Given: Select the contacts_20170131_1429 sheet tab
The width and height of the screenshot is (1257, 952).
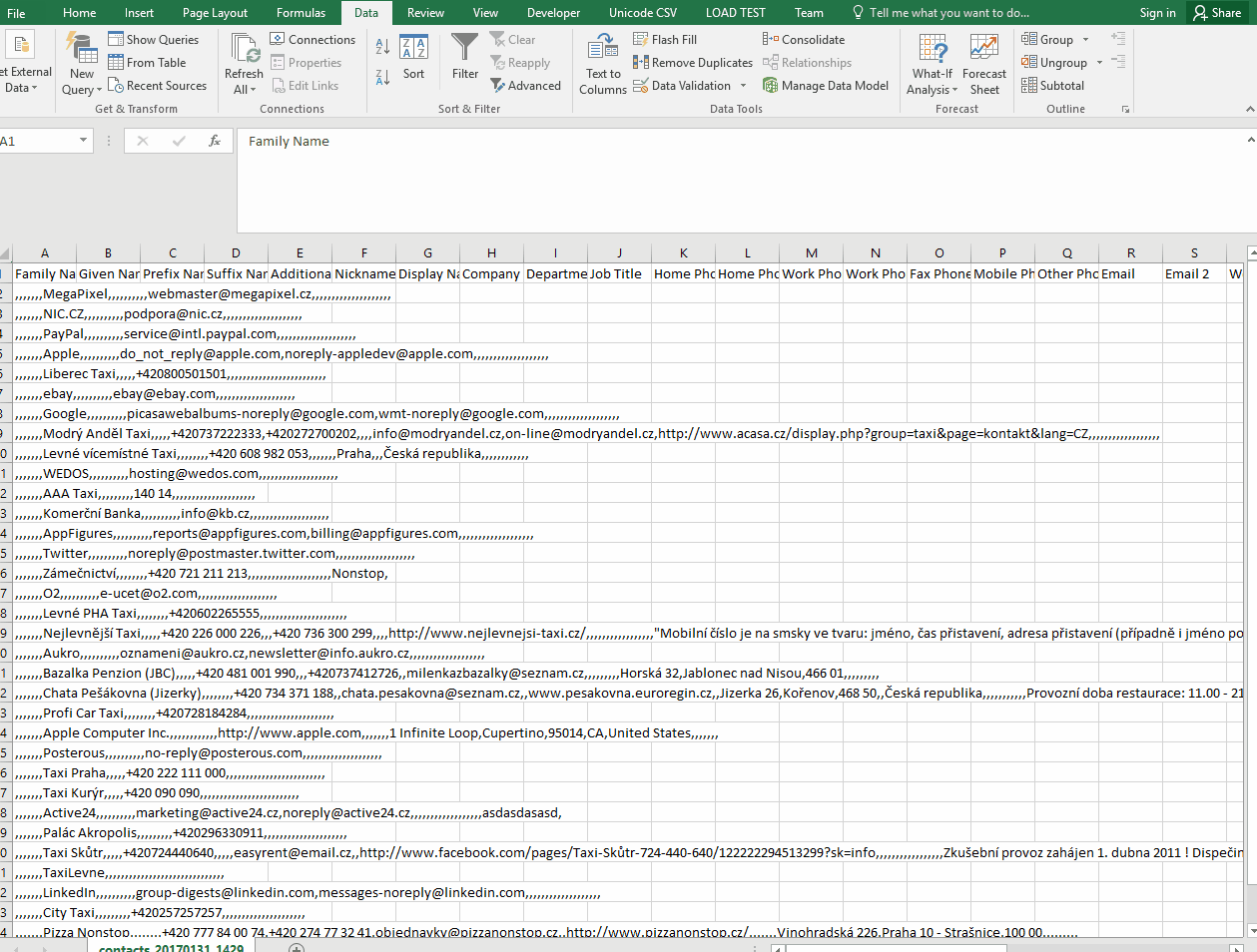Looking at the screenshot, I should coord(171,947).
